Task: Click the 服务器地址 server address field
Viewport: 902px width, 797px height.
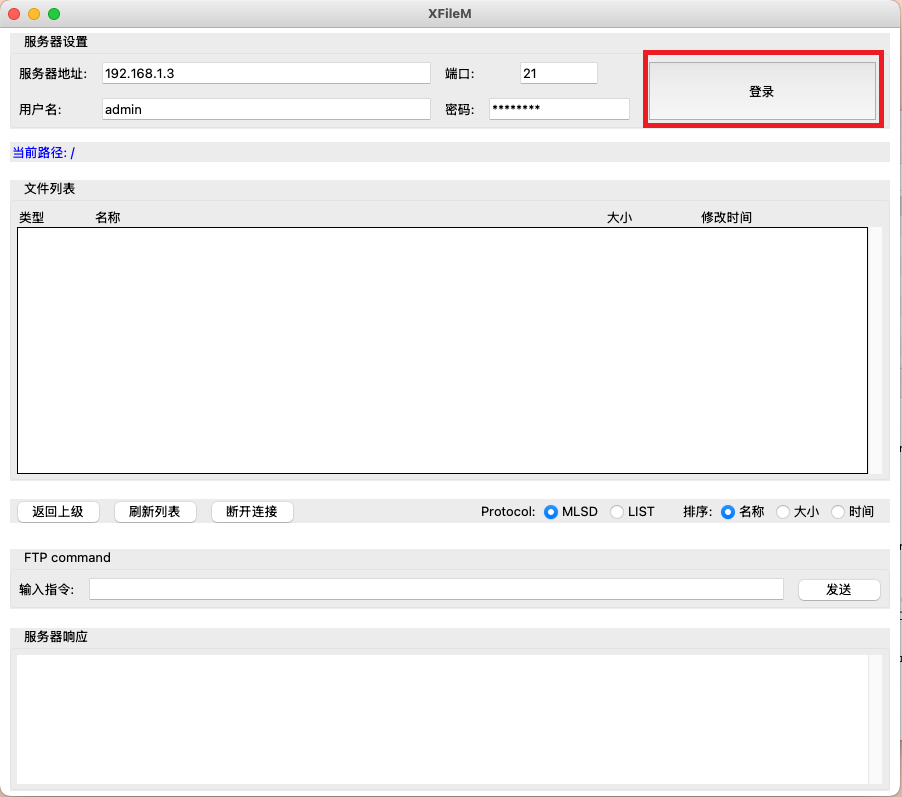Action: pyautogui.click(x=266, y=73)
